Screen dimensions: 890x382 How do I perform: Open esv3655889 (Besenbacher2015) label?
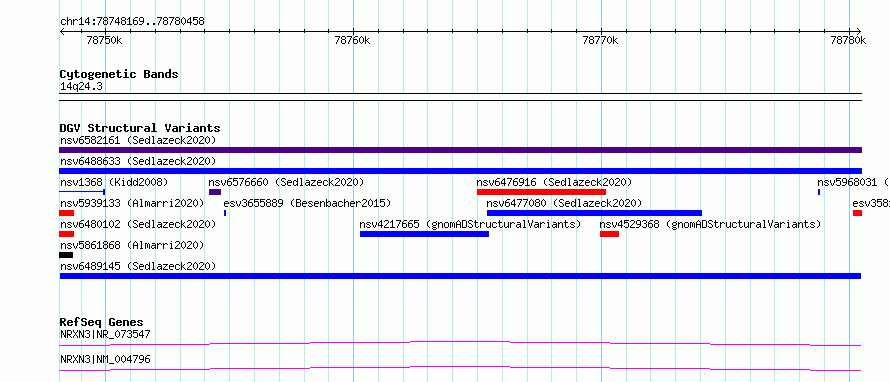pos(307,203)
